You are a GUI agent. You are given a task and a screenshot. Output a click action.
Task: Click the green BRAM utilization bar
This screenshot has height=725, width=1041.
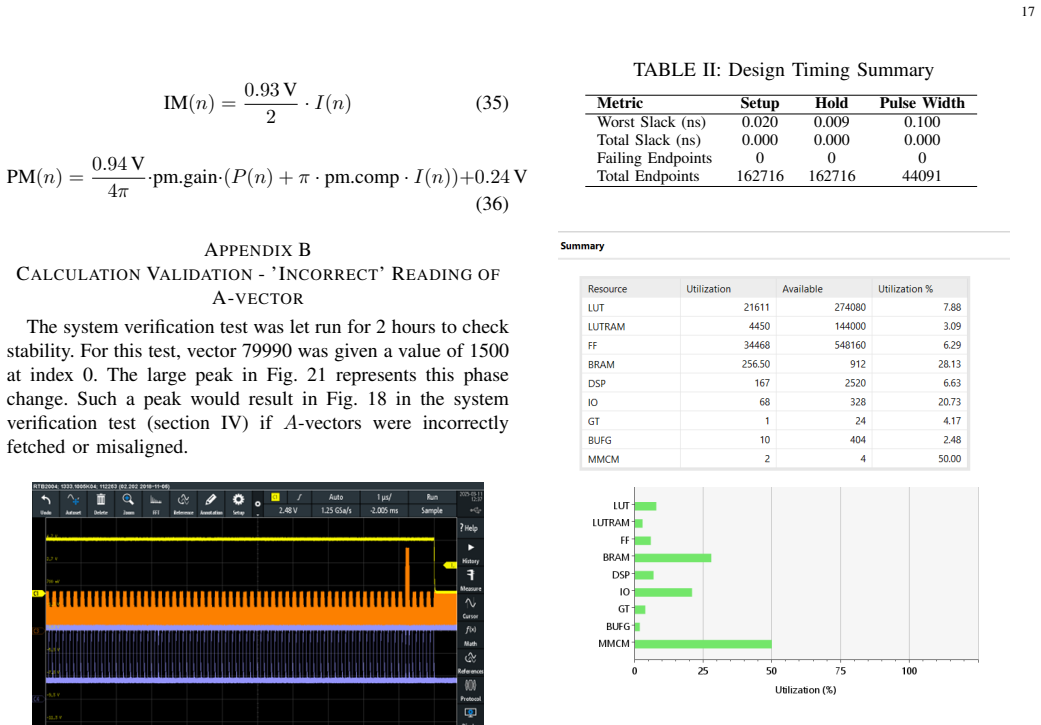(673, 558)
